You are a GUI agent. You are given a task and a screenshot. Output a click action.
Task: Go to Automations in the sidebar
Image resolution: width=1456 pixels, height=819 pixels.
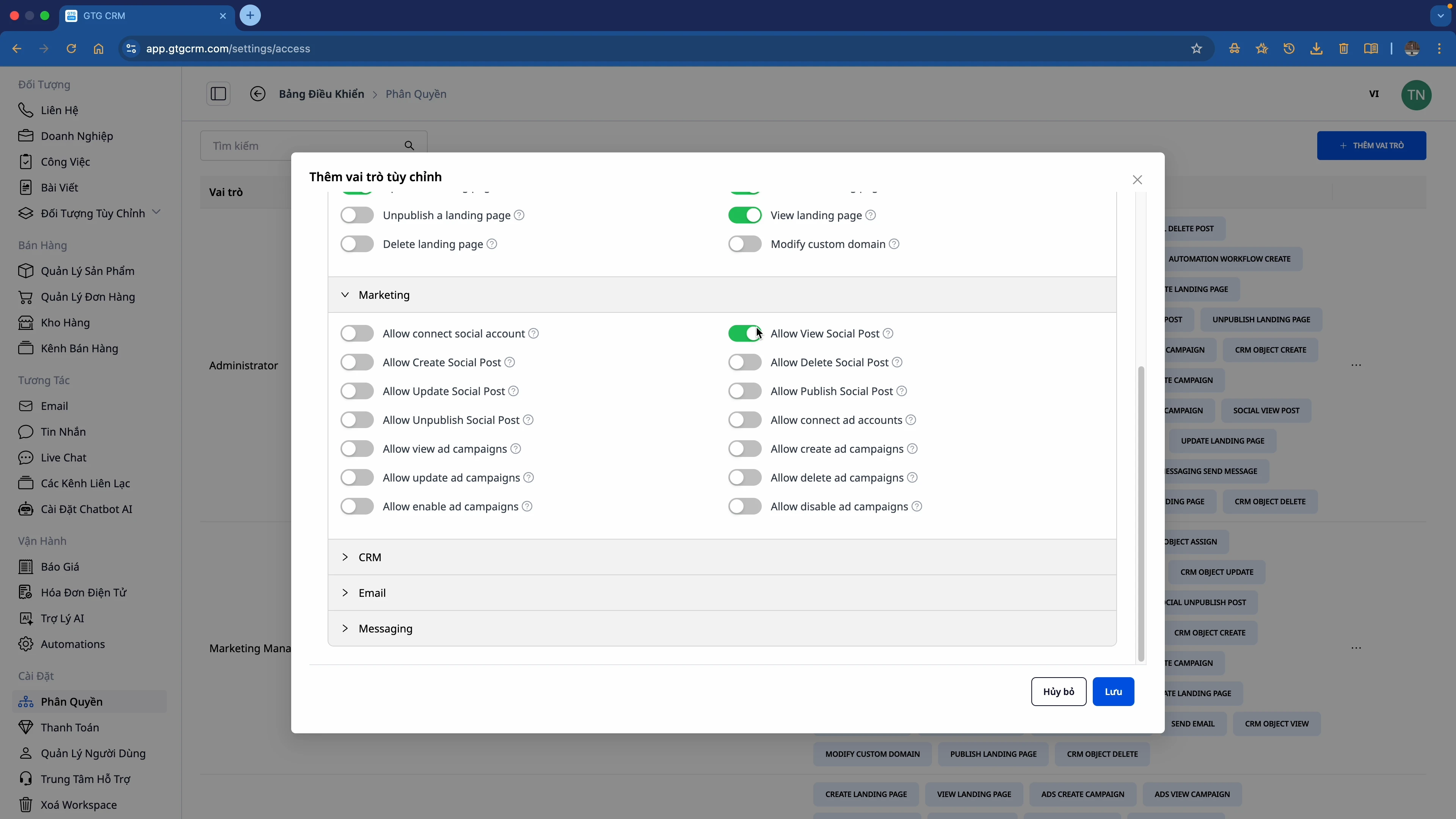pos(72,644)
